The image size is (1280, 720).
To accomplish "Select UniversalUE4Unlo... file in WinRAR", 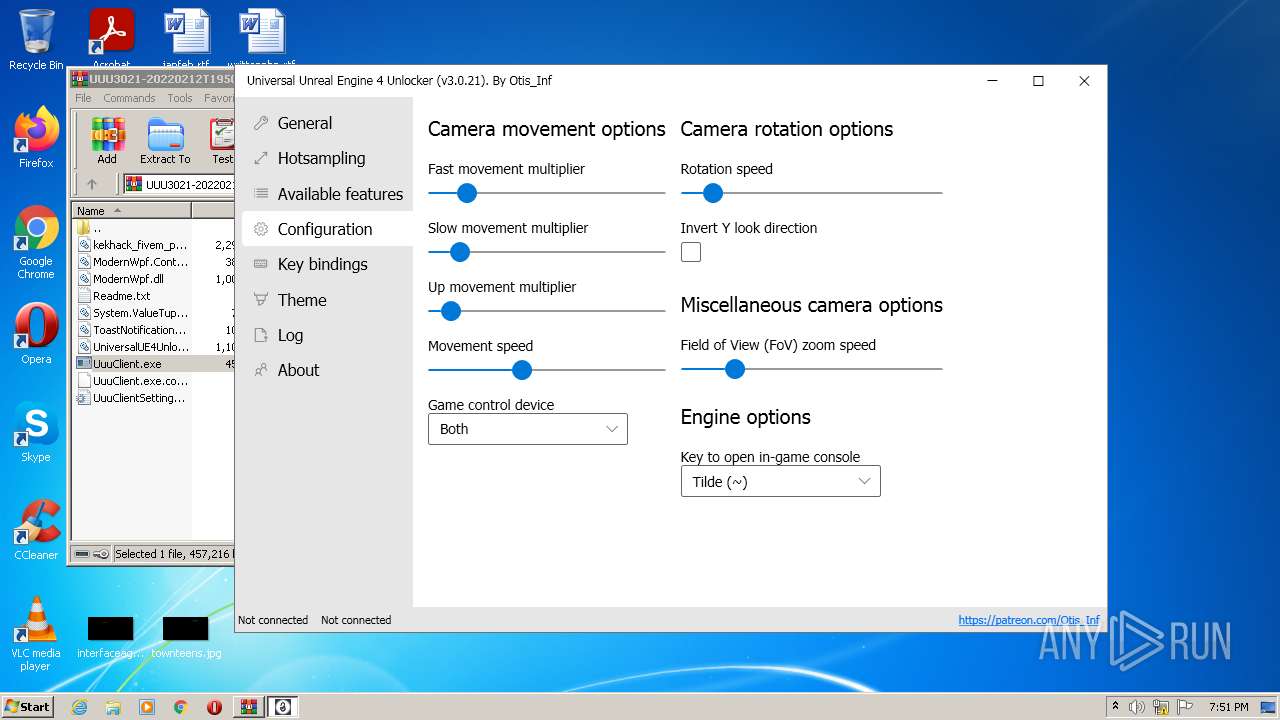I will (154, 347).
